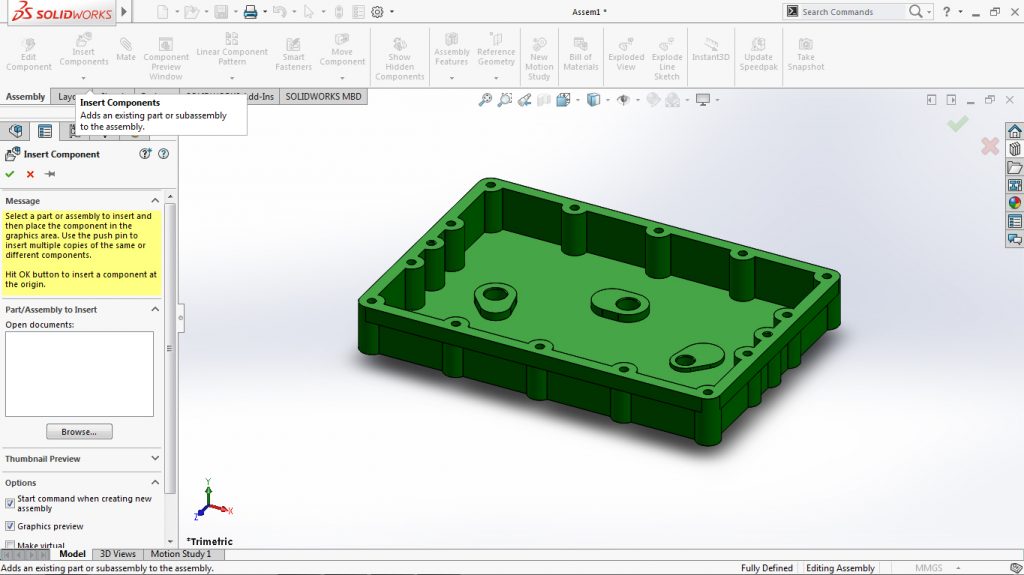Click the Exploded View tool
Viewport: 1024px width, 575px height.
626,54
